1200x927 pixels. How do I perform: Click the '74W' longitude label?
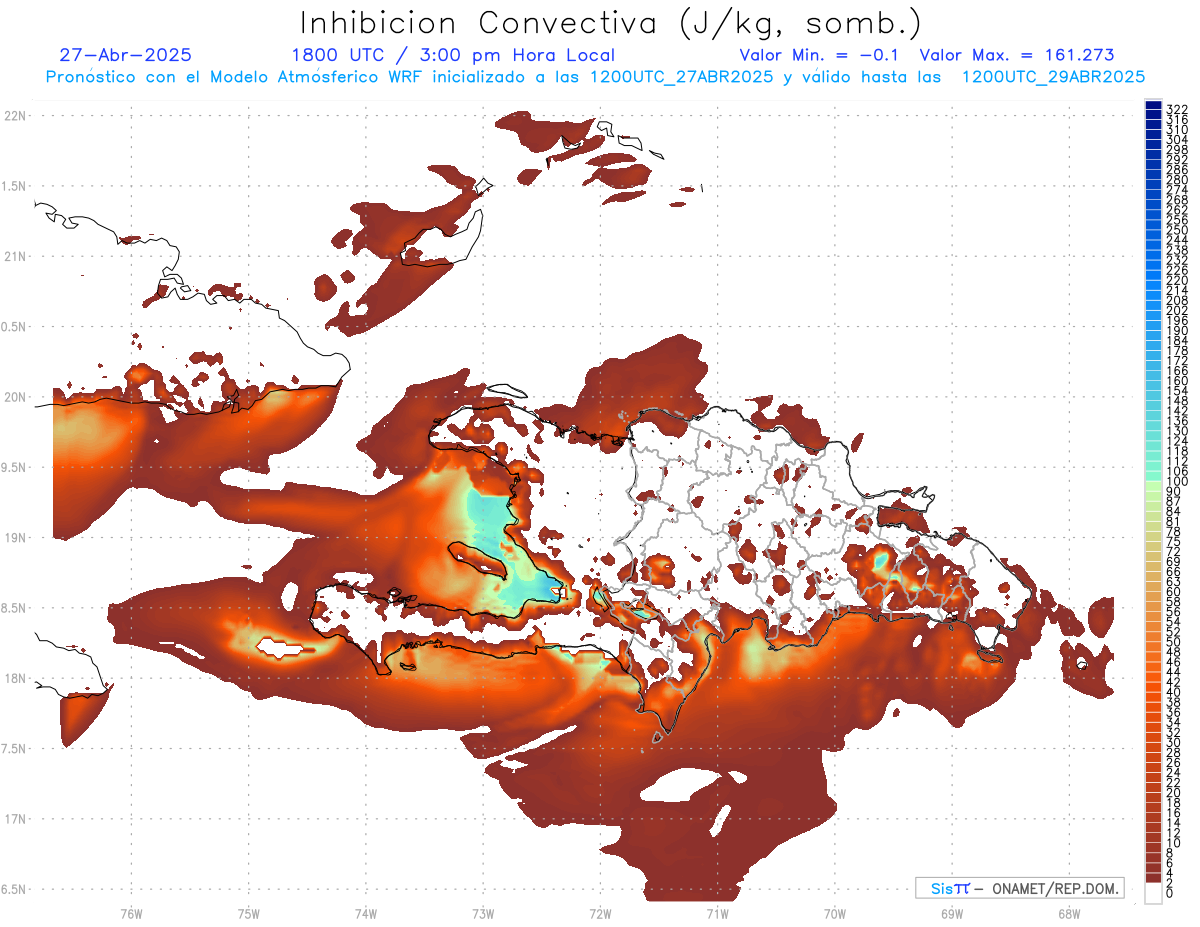(x=366, y=913)
